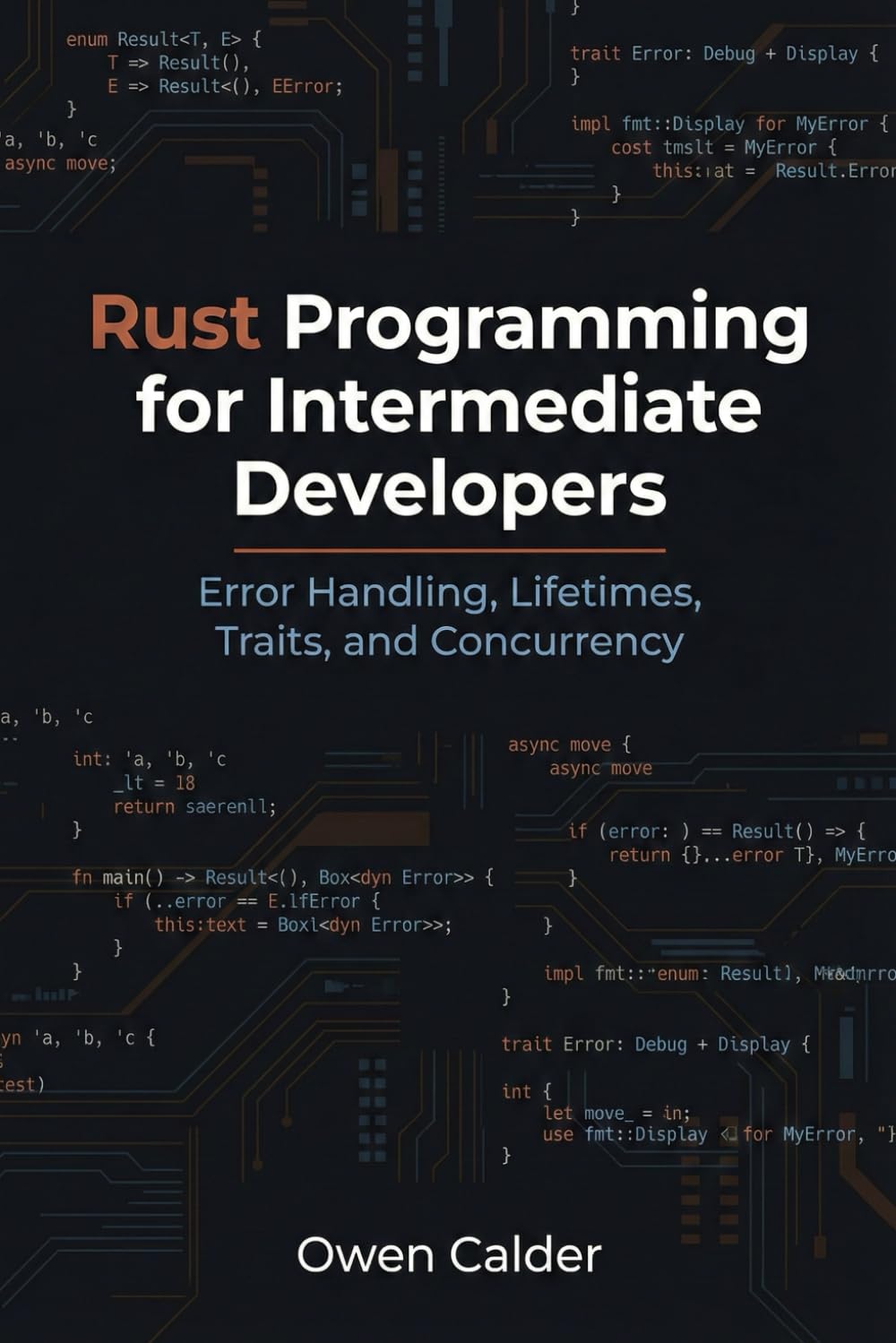Click code line "enum Result<T, E> {"
The image size is (896, 1343).
point(164,39)
